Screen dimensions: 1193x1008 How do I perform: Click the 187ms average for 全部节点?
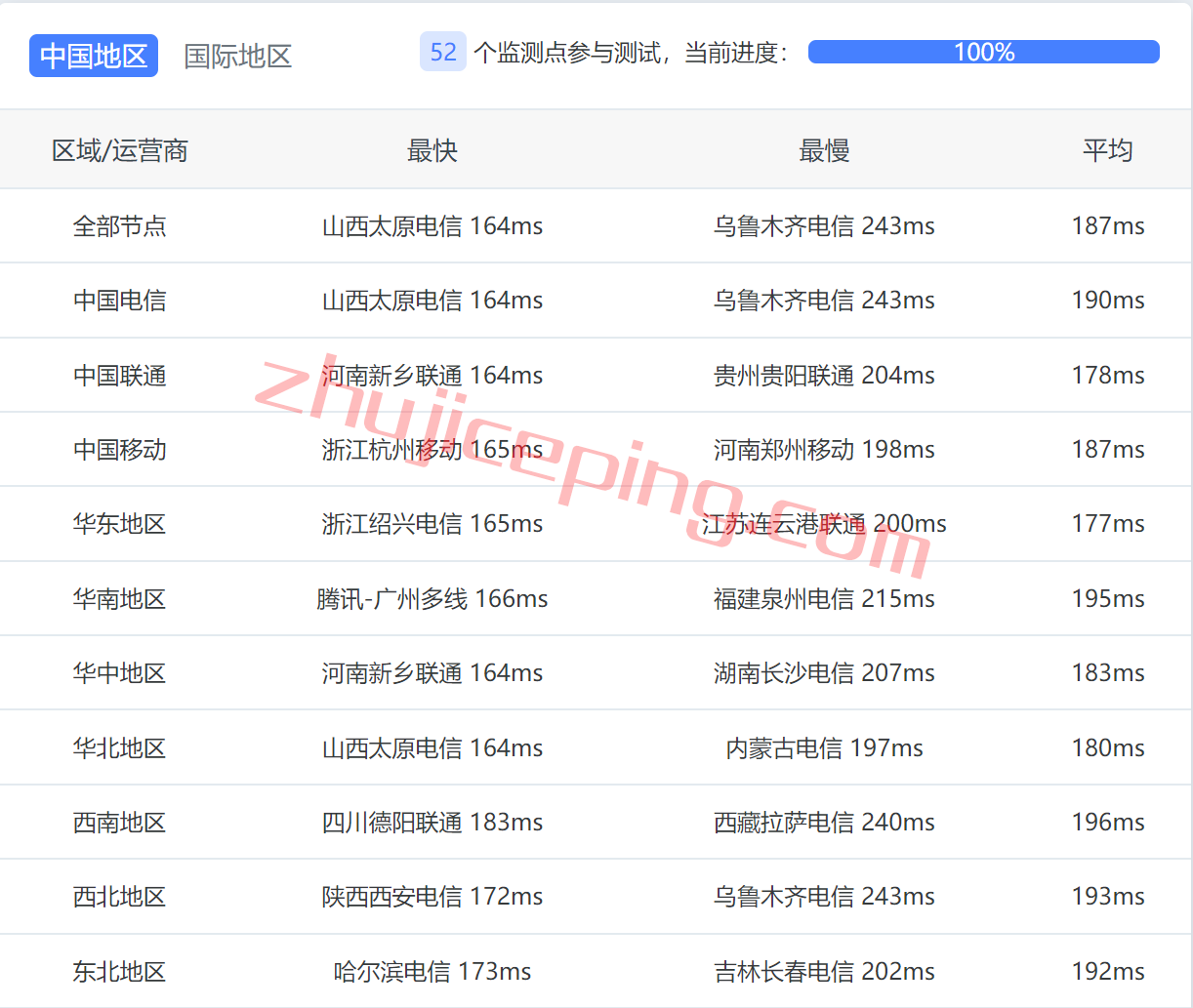pyautogui.click(x=1108, y=225)
